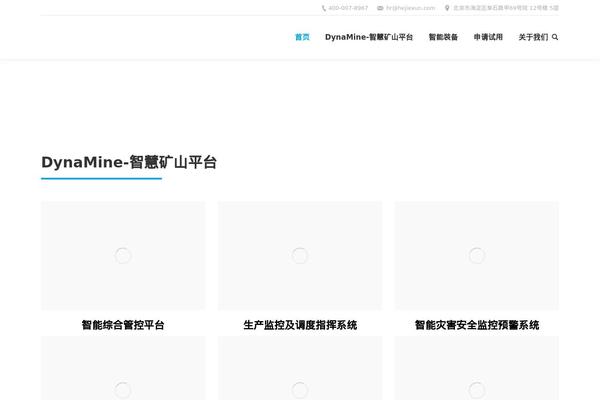Click the email address in top bar

(410, 8)
